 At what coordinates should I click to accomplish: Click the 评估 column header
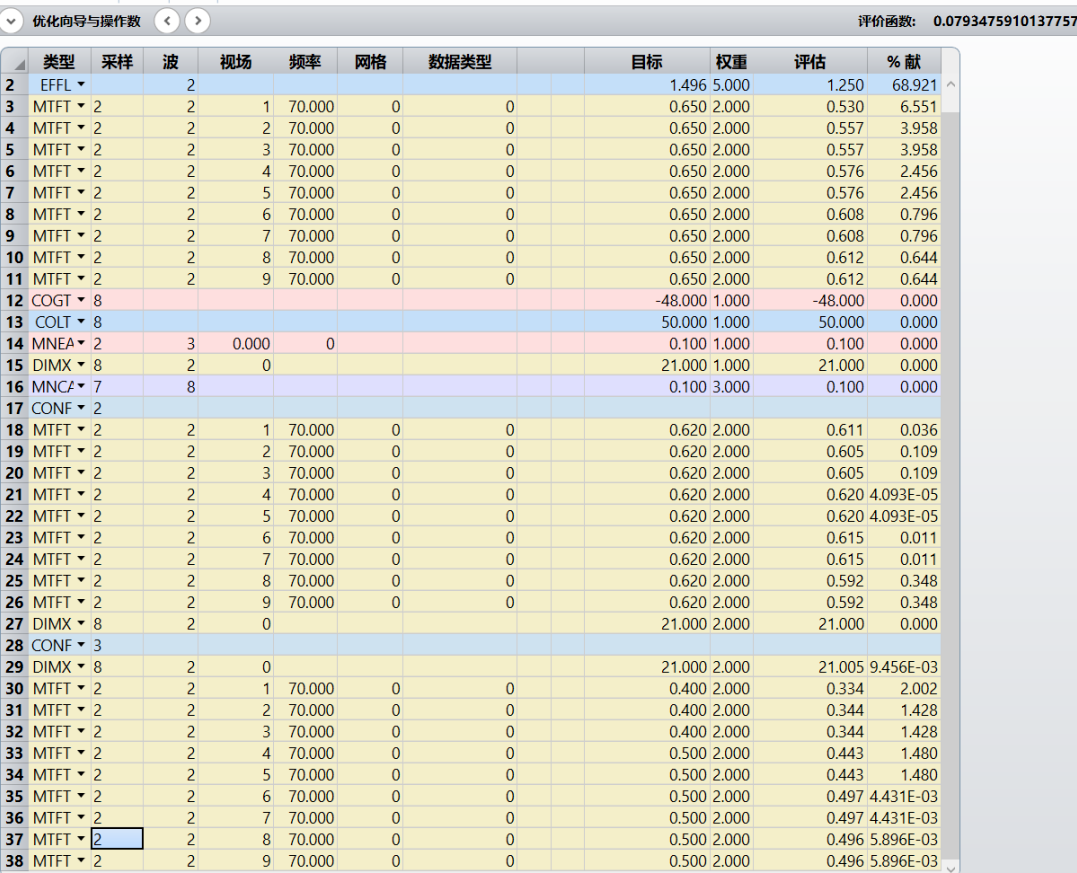click(x=809, y=62)
